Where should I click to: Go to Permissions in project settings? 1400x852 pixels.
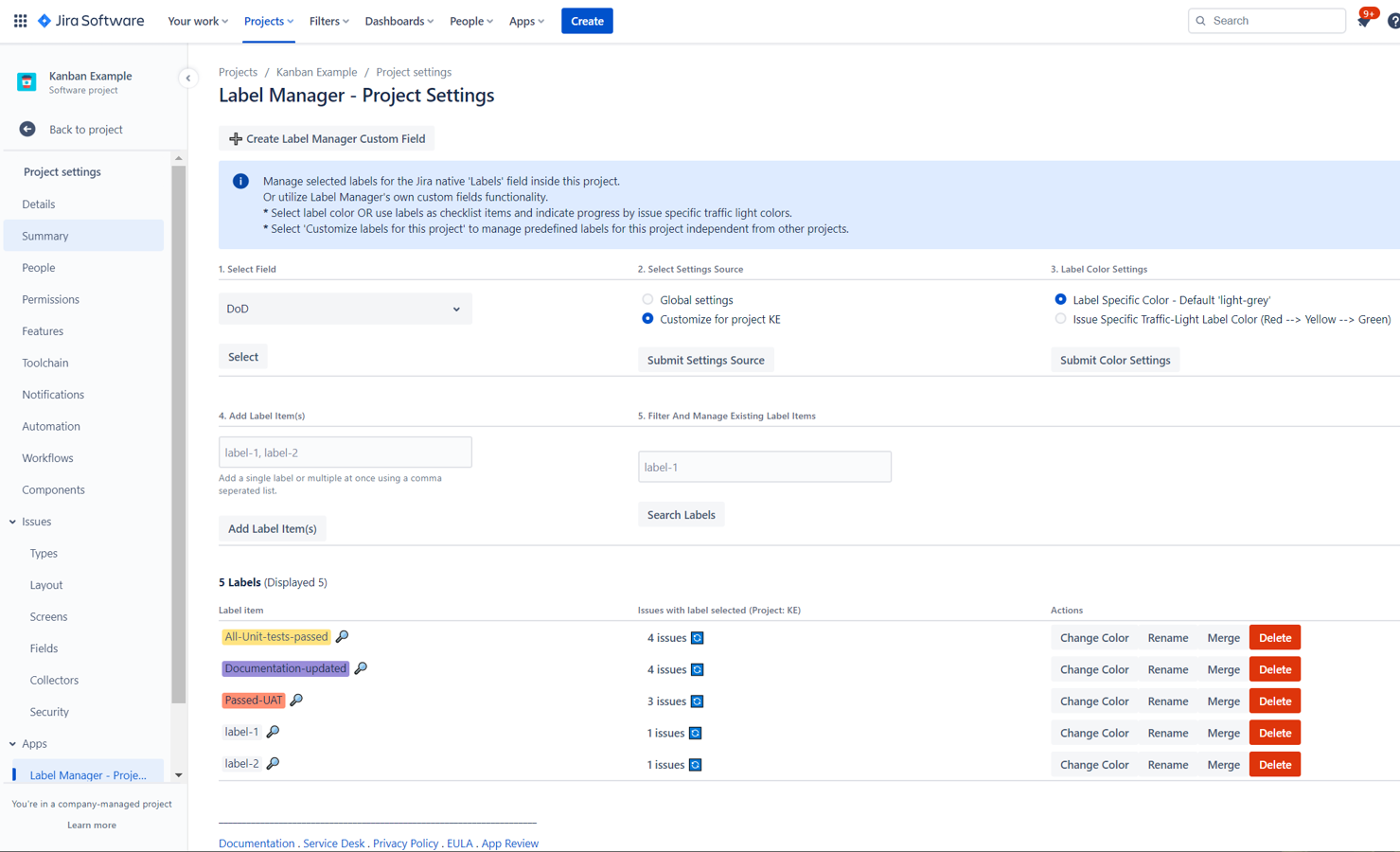point(50,299)
